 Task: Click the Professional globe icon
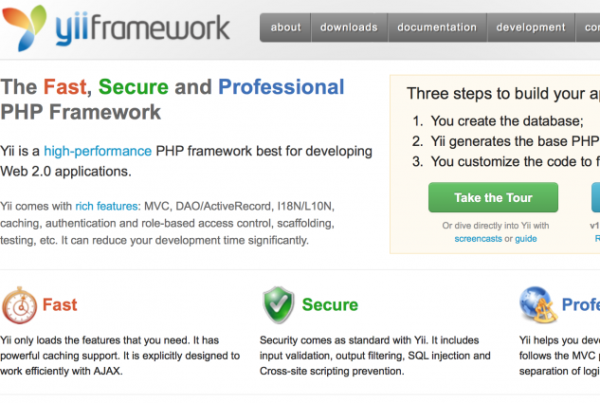(x=537, y=304)
